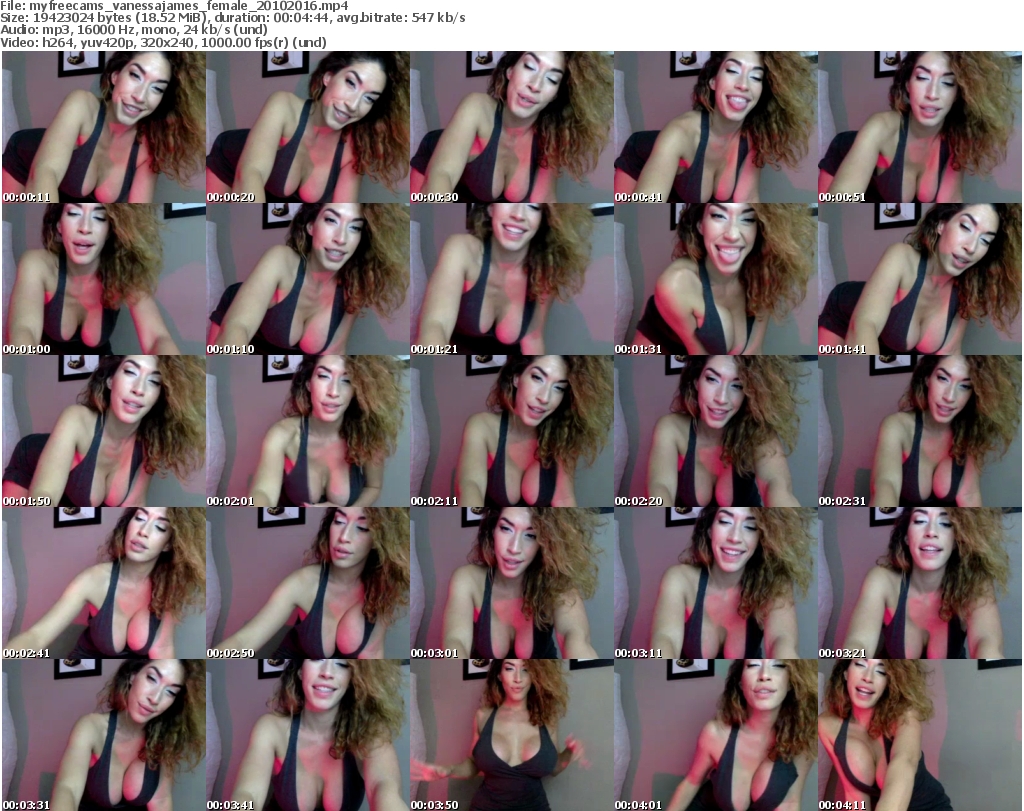Choose the thumbnail frame stamped 00:02:41
The height and width of the screenshot is (811, 1024).
[104, 584]
